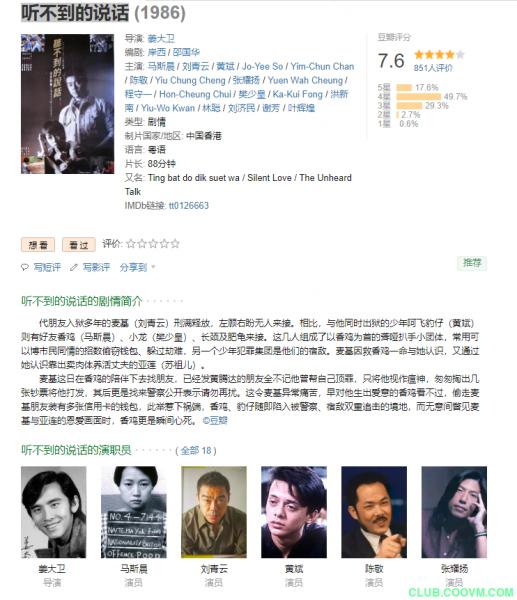Screen dimensions: 517x600
Task: Select the third rating star
Action: click(x=153, y=244)
